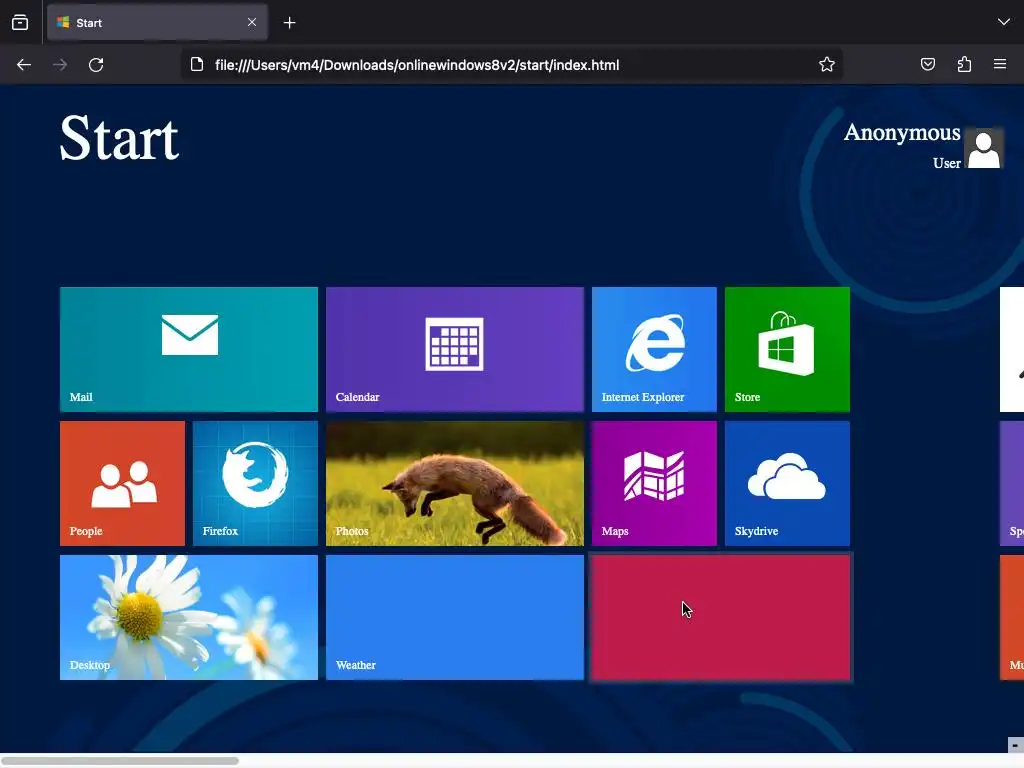The width and height of the screenshot is (1024, 768).
Task: Open the browser application menu
Action: pos(1000,64)
